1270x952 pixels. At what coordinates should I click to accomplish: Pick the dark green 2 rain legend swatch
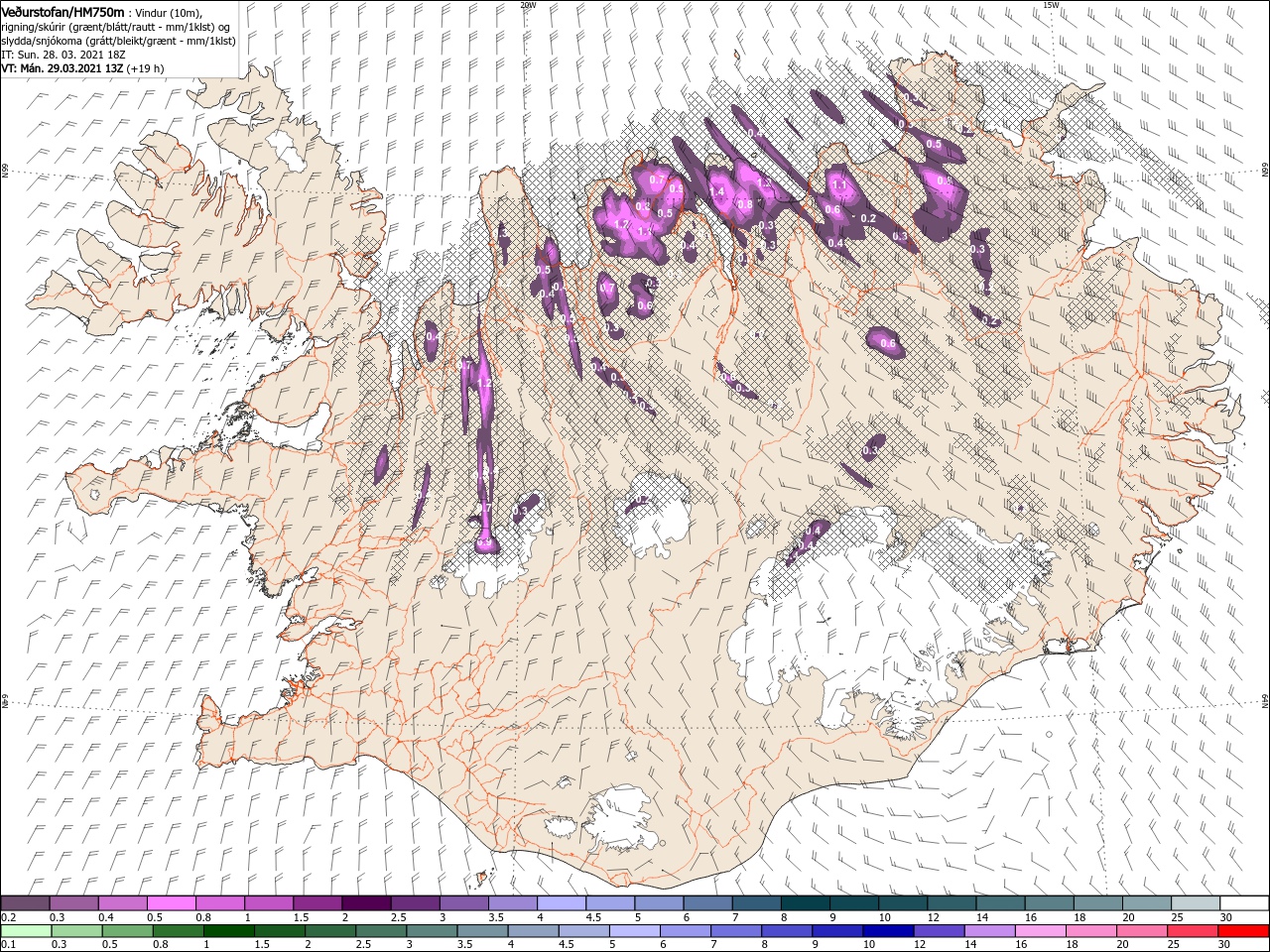[330, 931]
